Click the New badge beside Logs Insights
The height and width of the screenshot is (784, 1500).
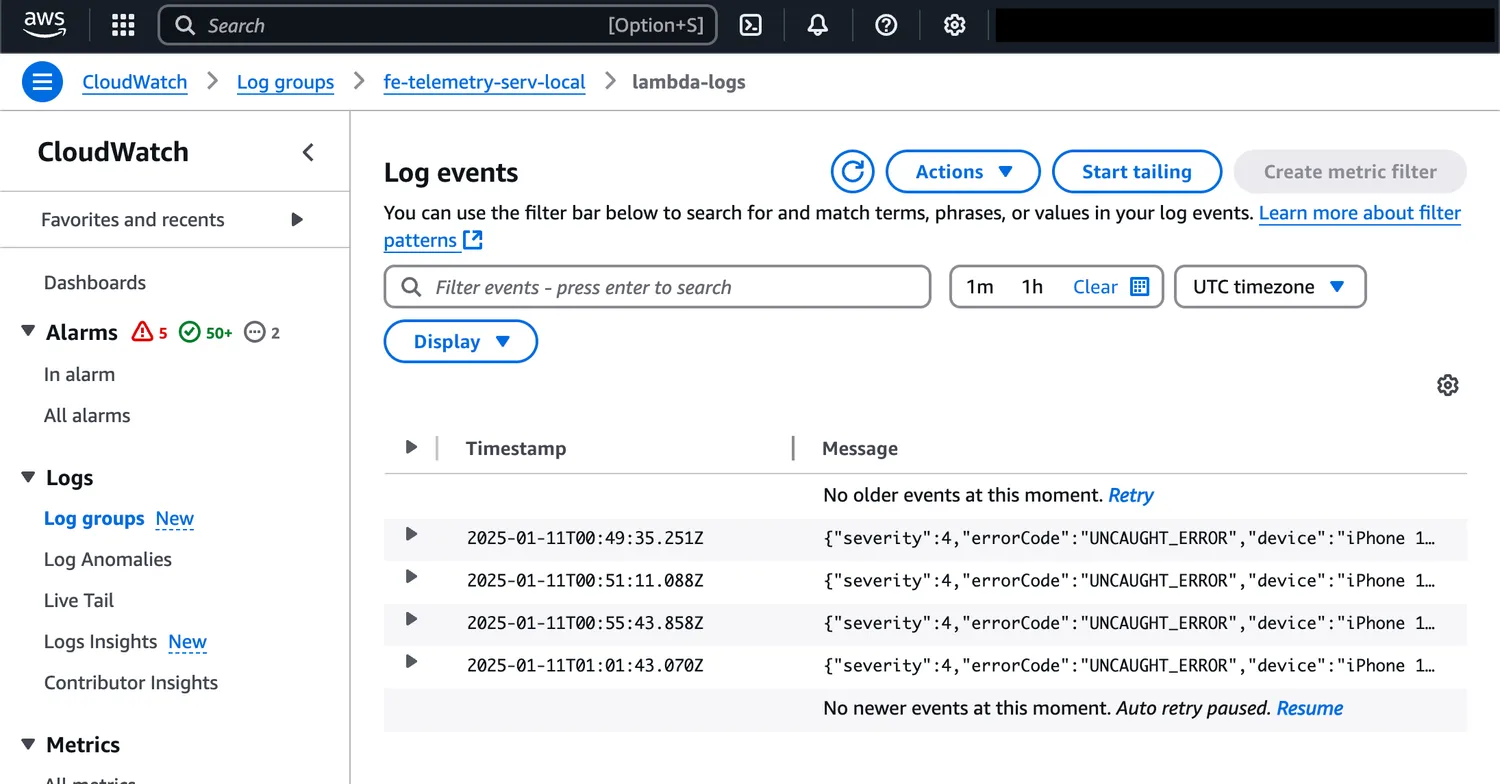(187, 642)
